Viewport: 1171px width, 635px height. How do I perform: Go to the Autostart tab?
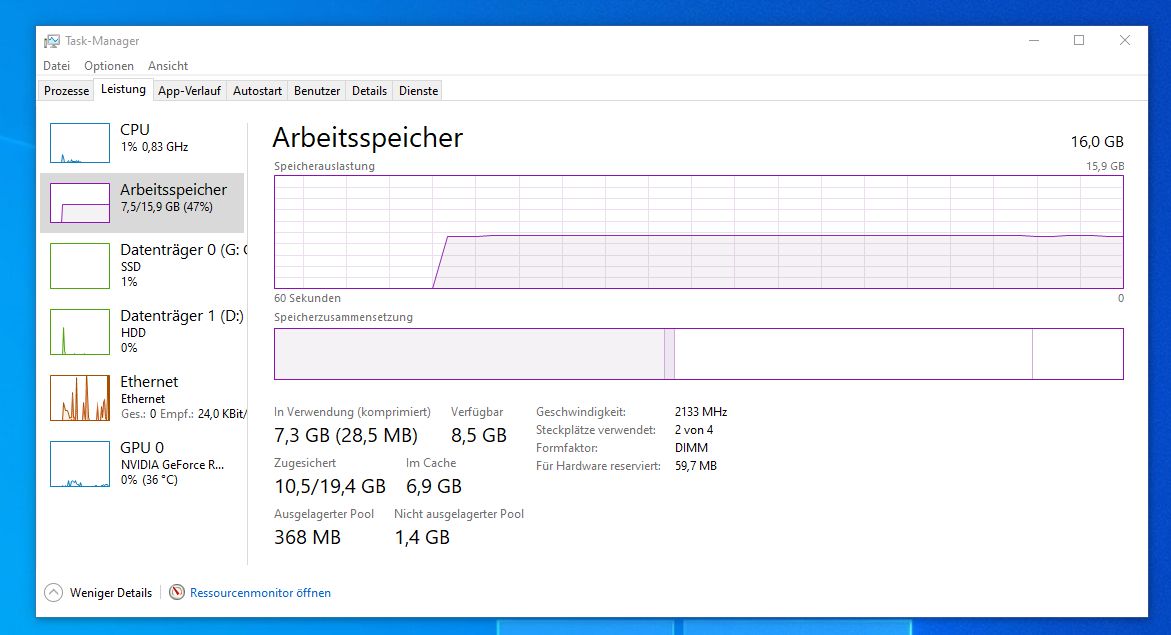point(257,91)
